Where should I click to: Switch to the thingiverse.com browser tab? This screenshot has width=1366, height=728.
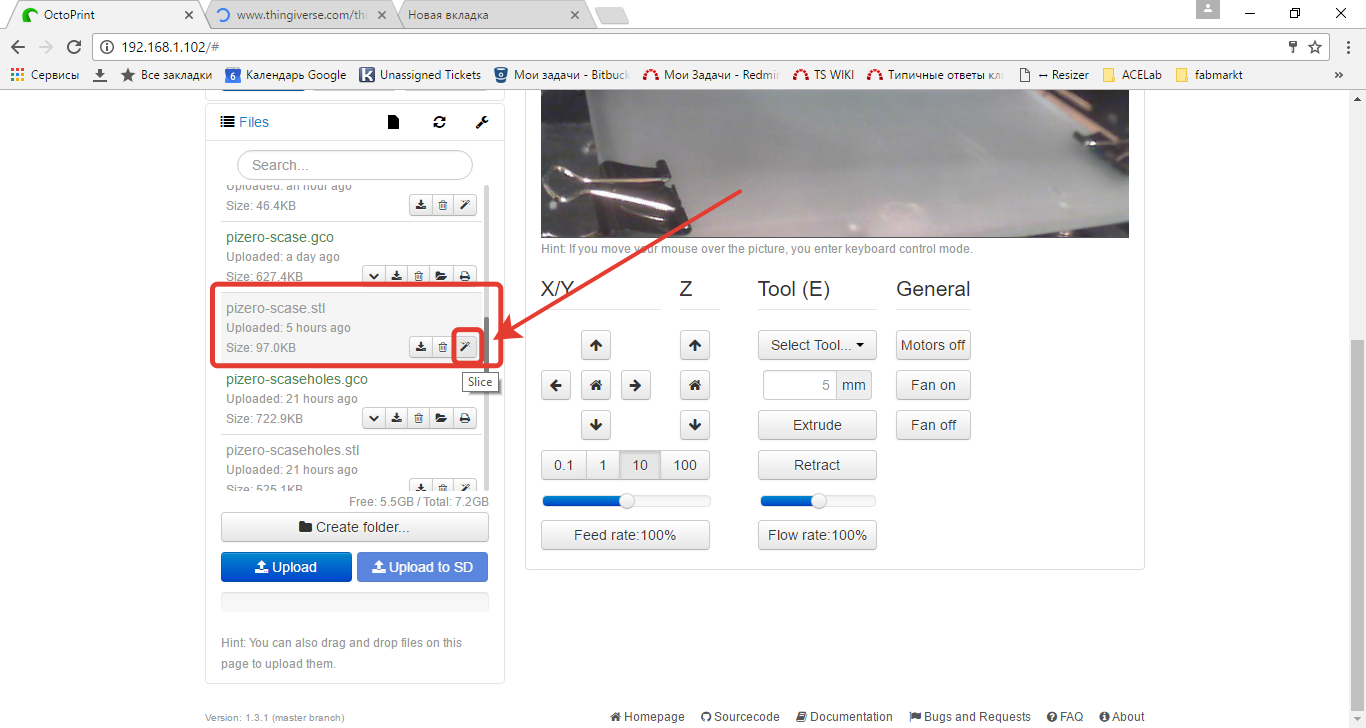tap(300, 15)
